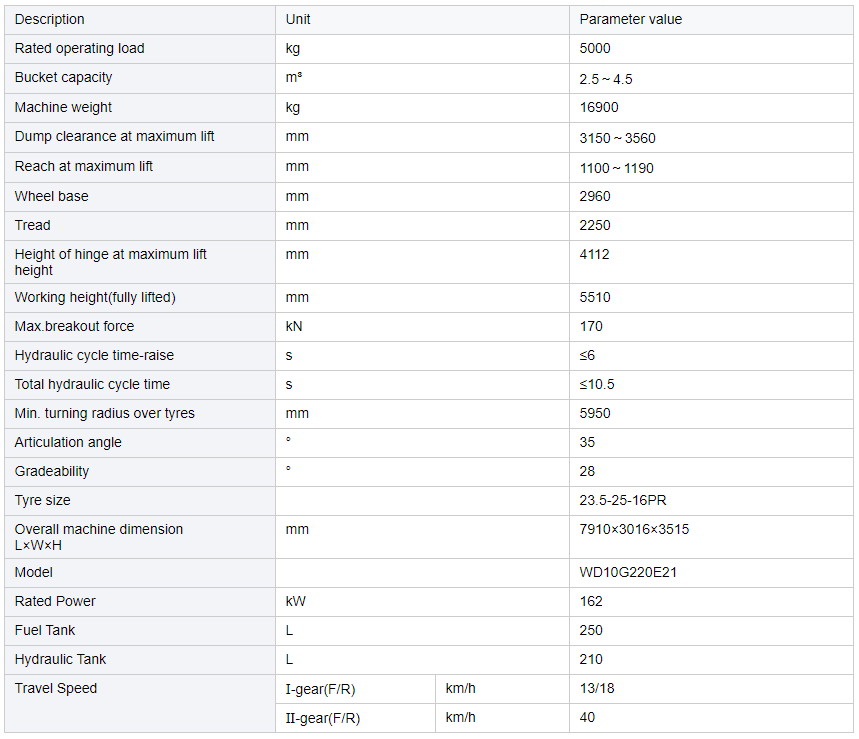The image size is (859, 739).
Task: Select the Reach at maximum lift value
Action: [617, 168]
